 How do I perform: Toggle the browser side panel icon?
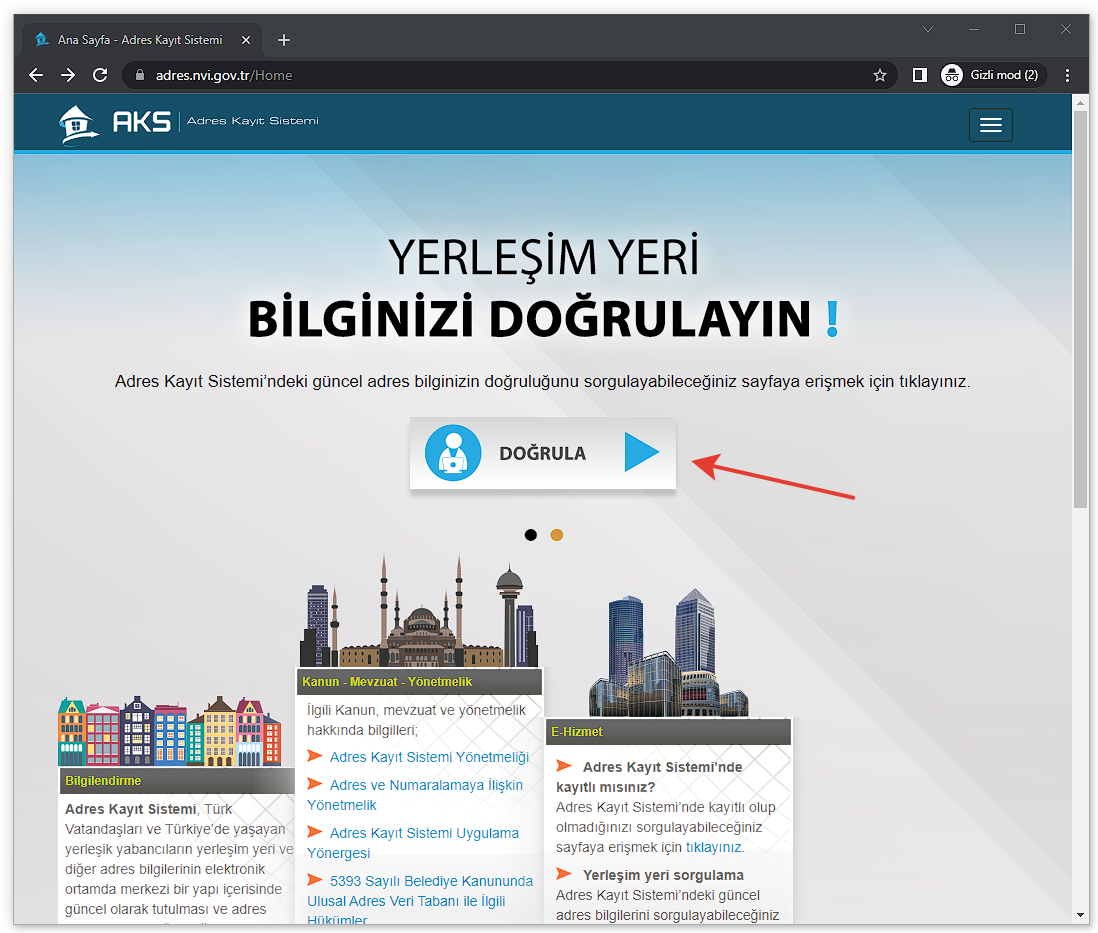(x=920, y=75)
